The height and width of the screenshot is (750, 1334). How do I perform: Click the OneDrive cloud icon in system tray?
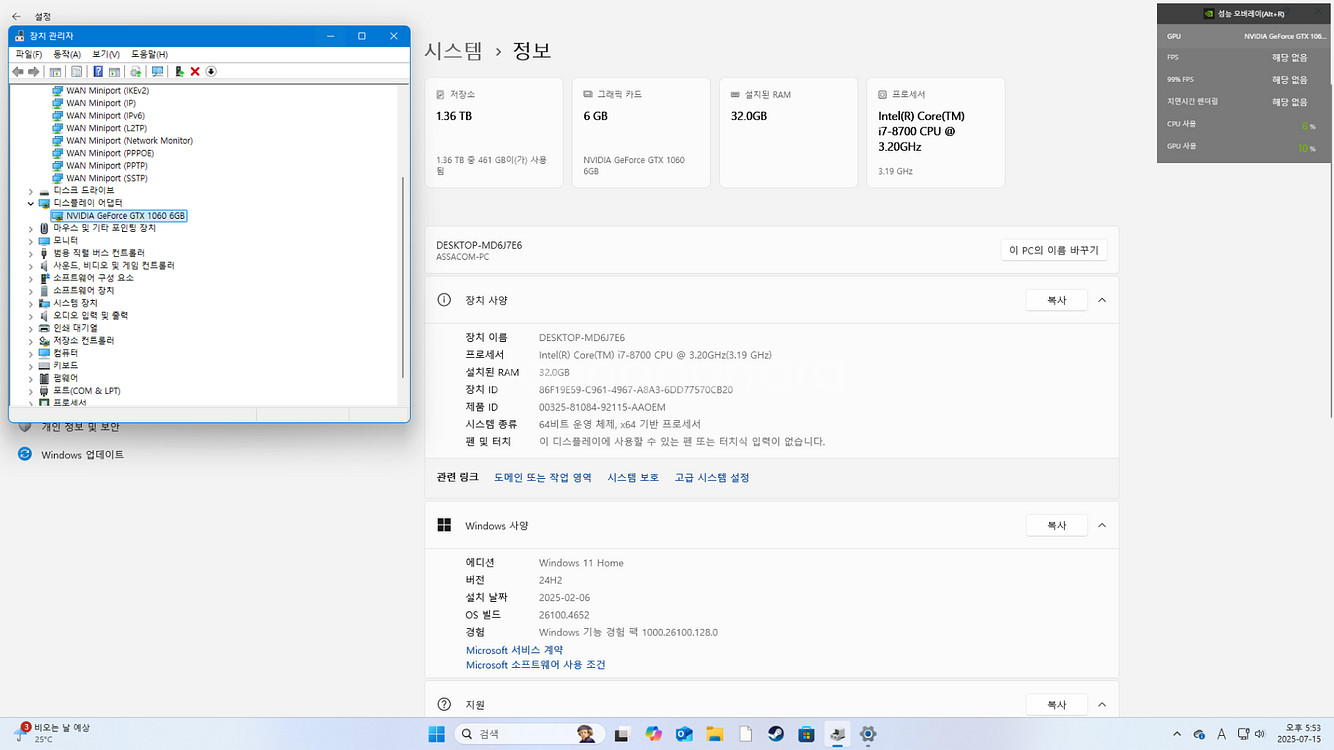pos(1200,734)
